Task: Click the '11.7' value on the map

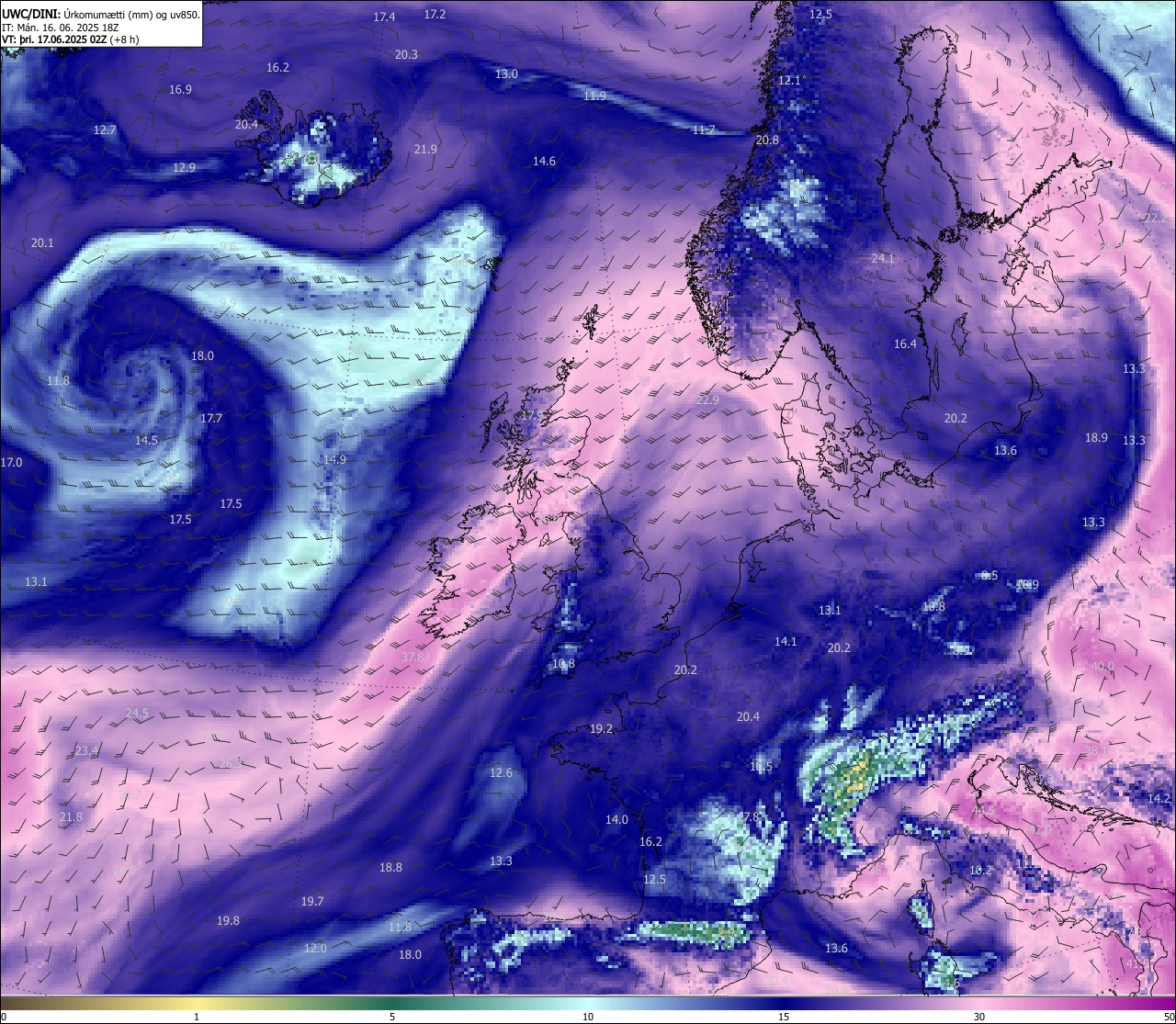Action: click(x=703, y=131)
